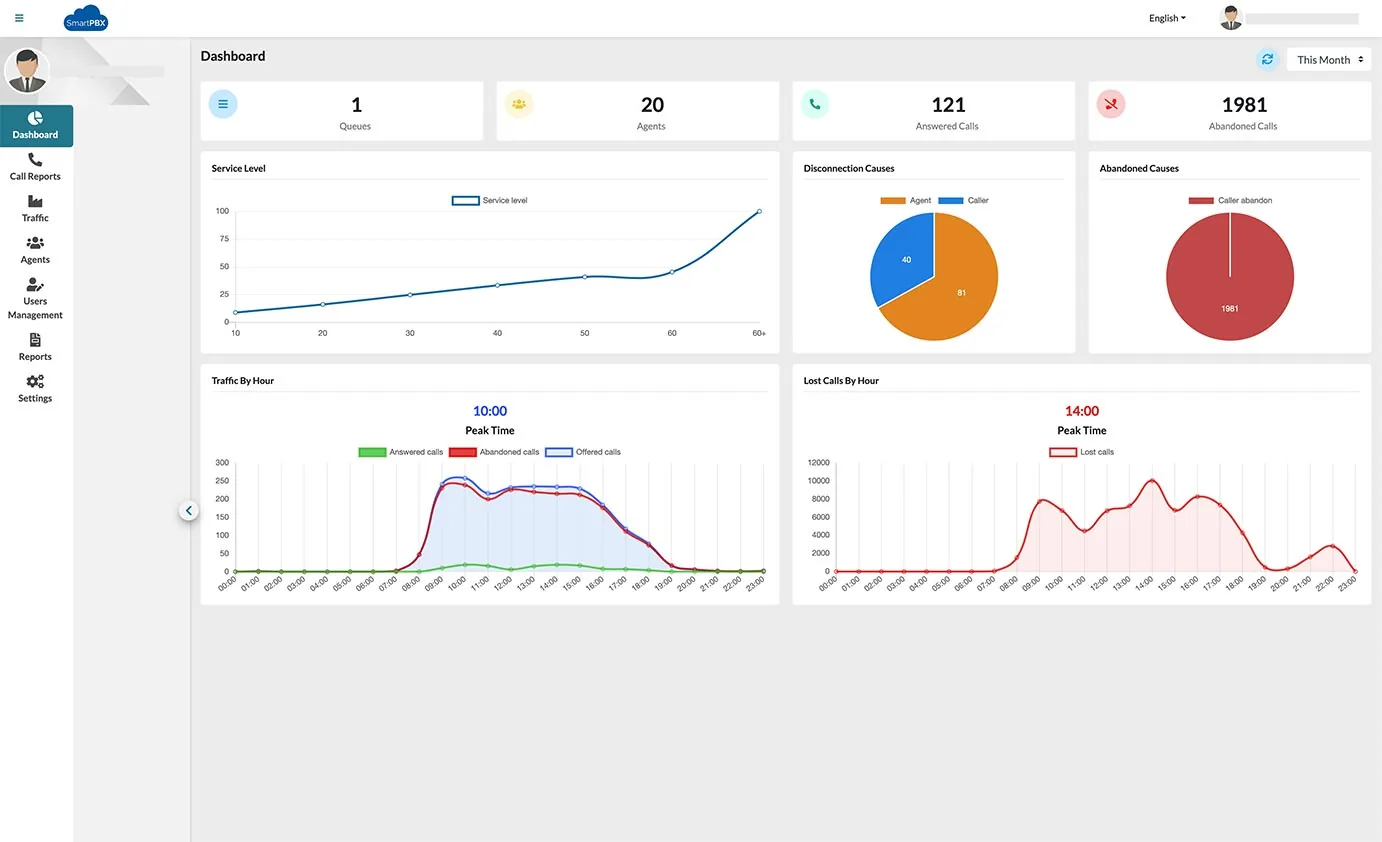Open Users Management
The height and width of the screenshot is (842, 1382).
point(34,299)
